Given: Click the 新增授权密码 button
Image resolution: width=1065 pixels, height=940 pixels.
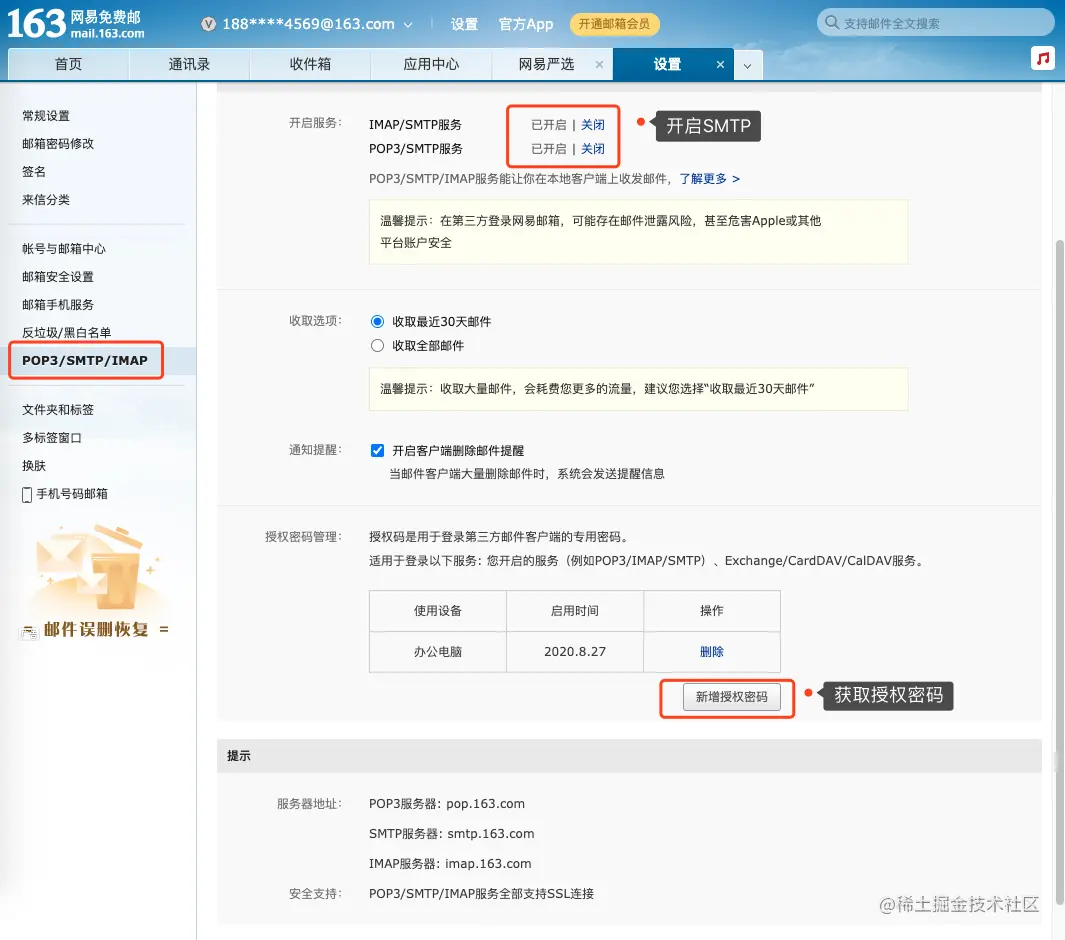Looking at the screenshot, I should 732,697.
